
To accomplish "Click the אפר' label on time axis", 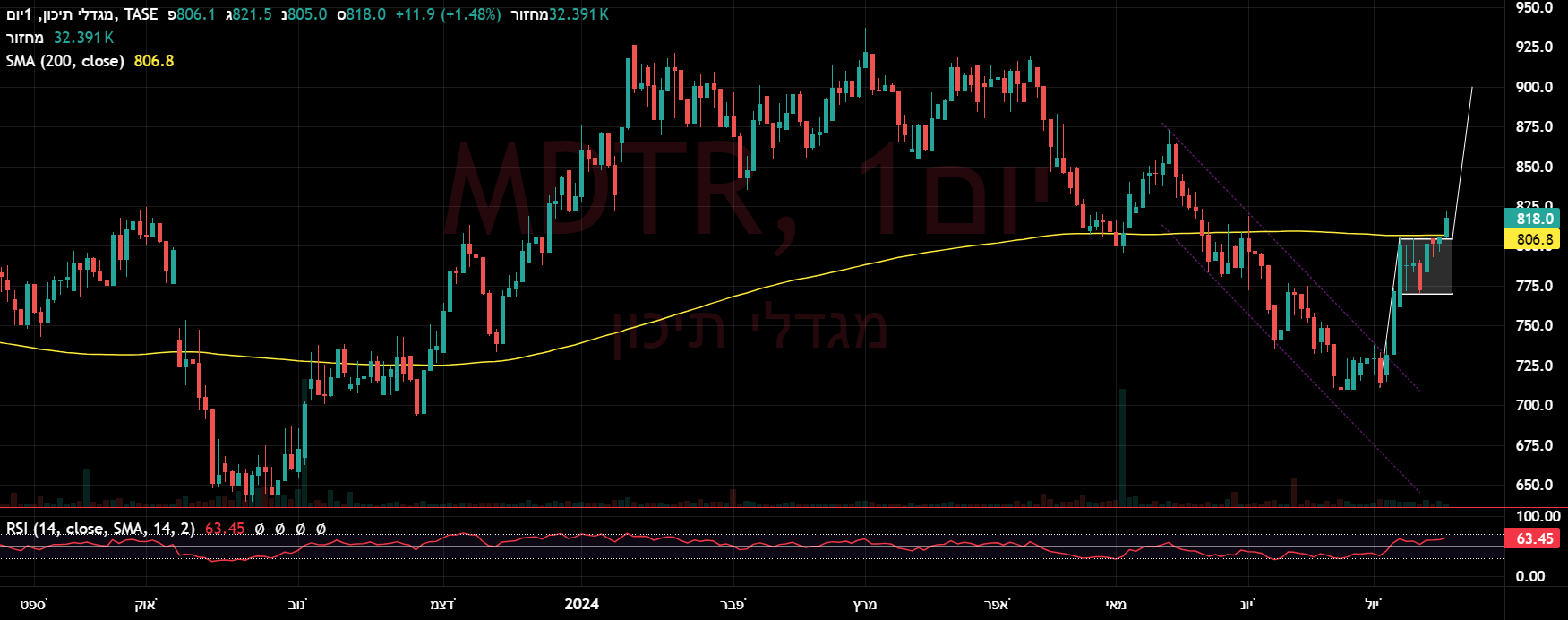I will pos(997,604).
